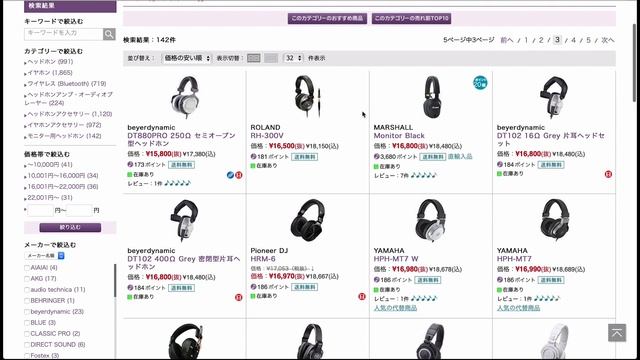Image resolution: width=640 pixels, height=360 pixels.
Task: Open the Pioneer DJ HRM-6 product image
Action: tap(308, 220)
